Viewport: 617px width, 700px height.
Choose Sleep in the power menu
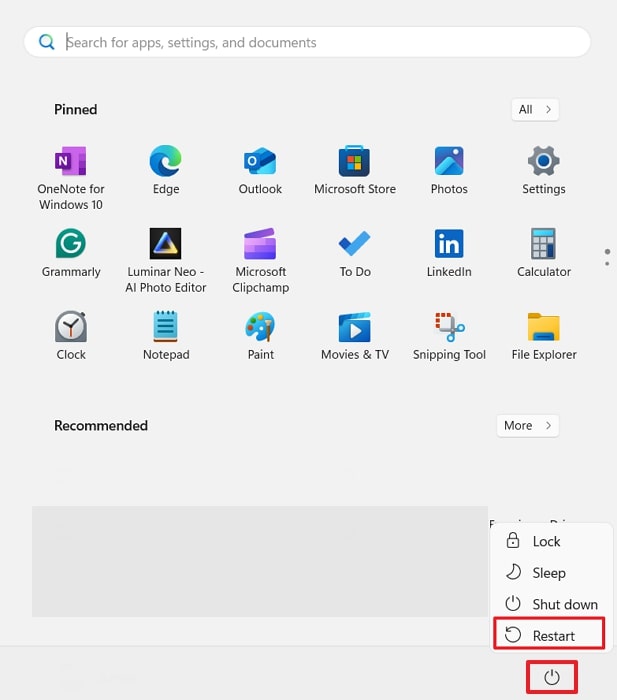[551, 572]
